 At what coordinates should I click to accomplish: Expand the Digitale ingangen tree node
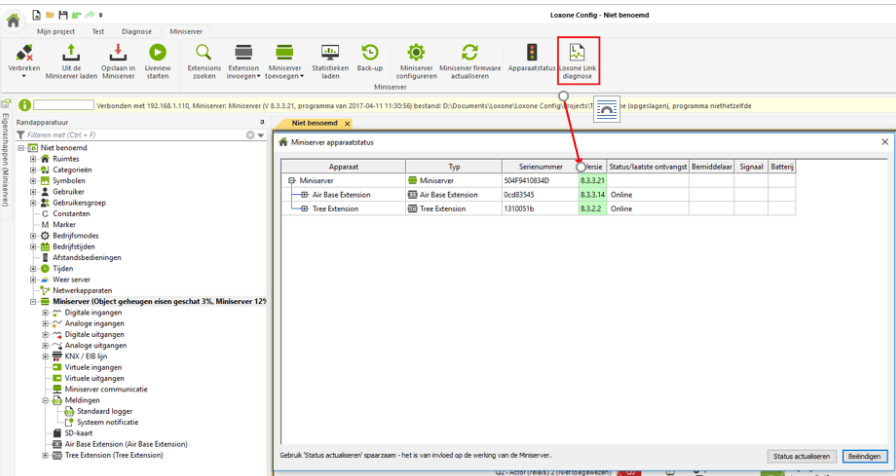coord(45,312)
